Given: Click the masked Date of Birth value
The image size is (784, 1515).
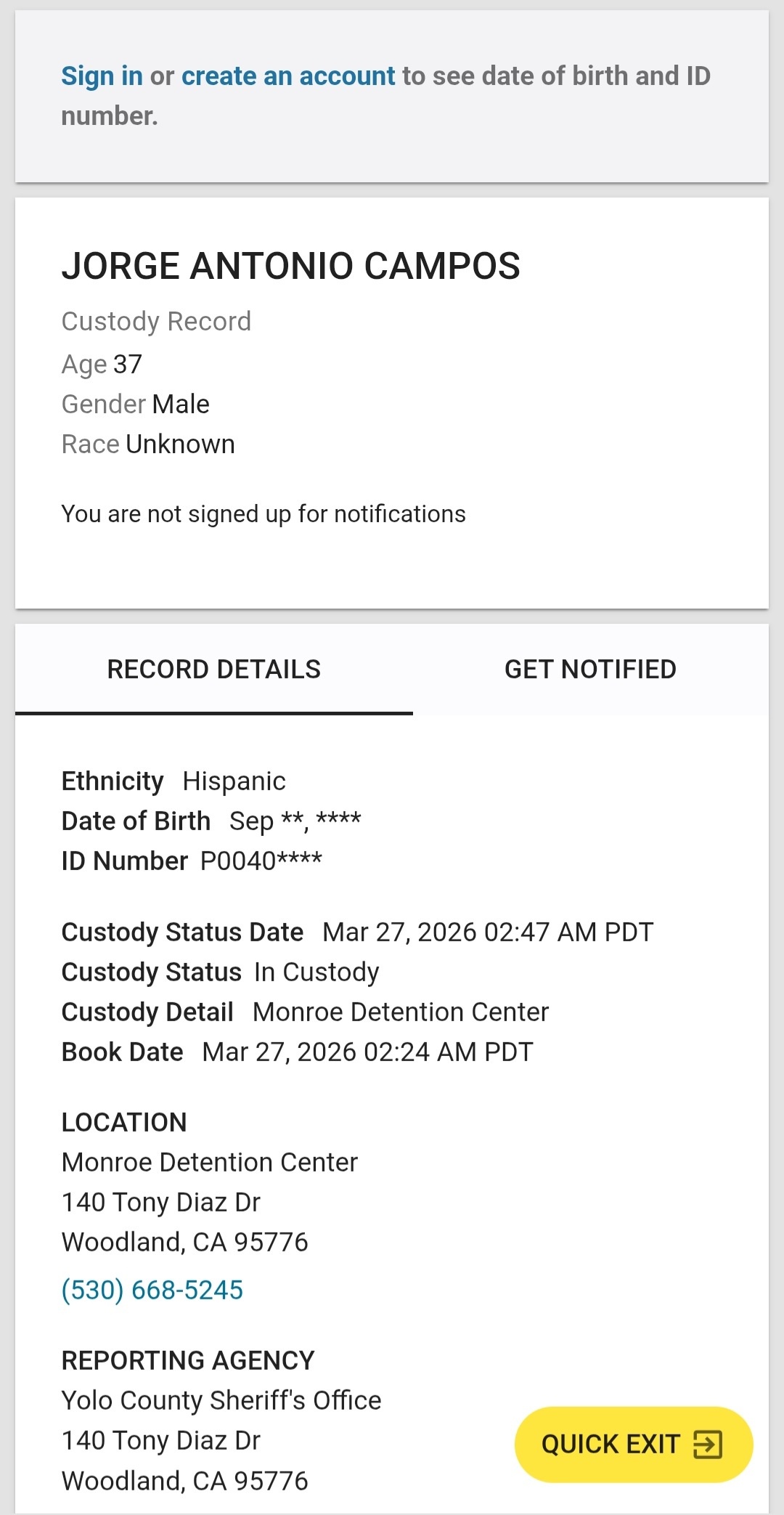Looking at the screenshot, I should tap(295, 821).
